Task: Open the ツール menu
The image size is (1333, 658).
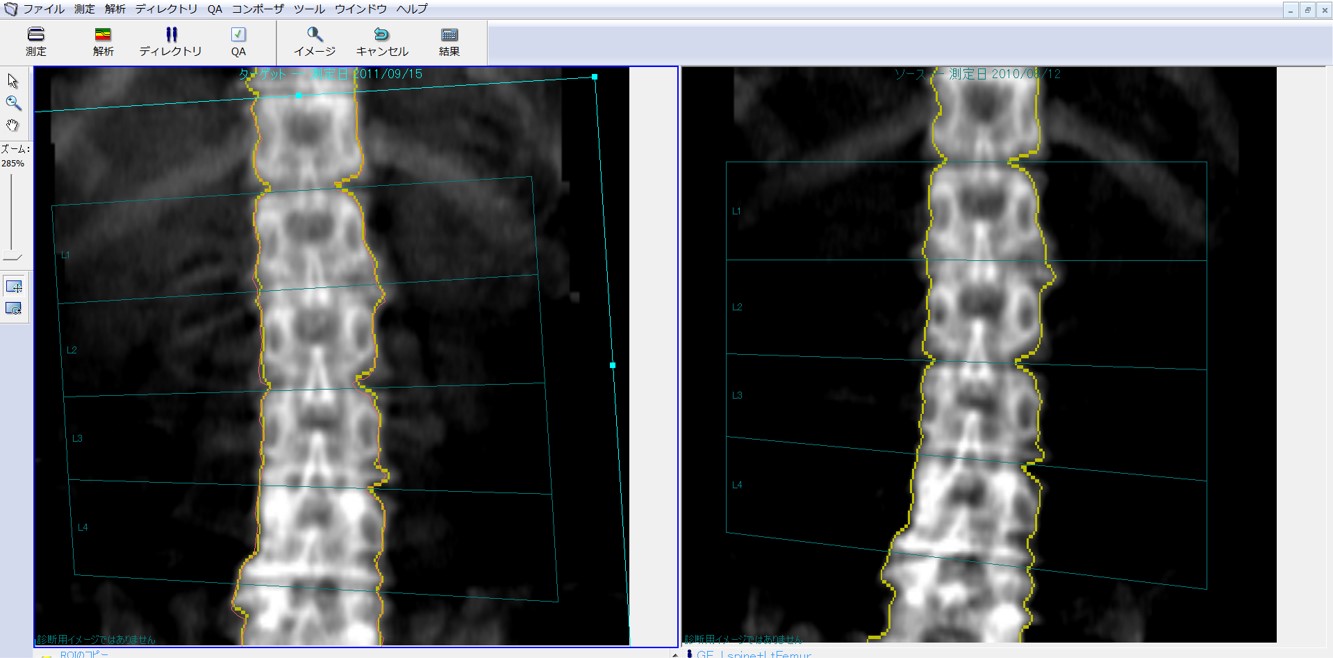Action: click(x=309, y=9)
